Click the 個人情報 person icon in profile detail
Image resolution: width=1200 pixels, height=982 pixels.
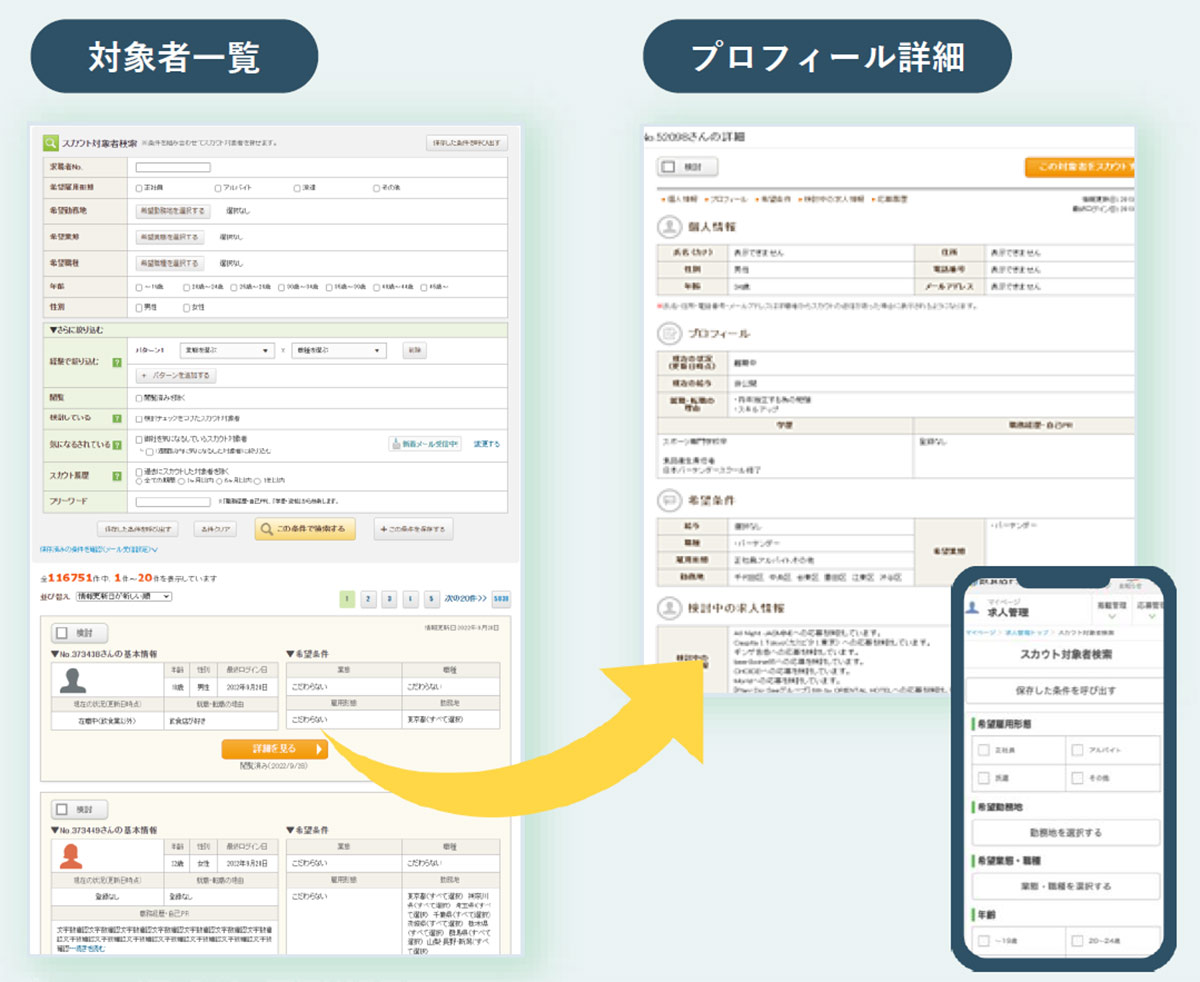click(669, 227)
